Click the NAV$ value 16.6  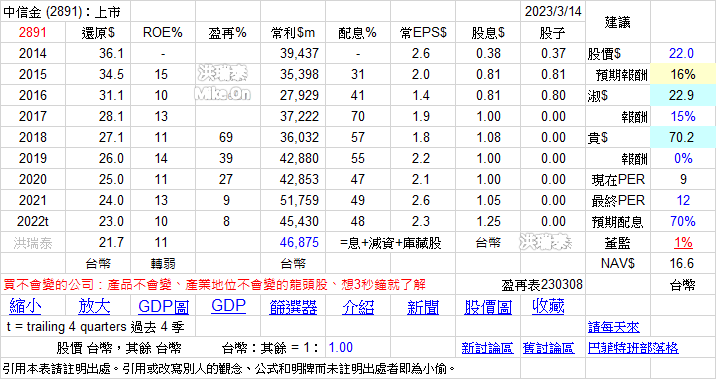(x=681, y=263)
